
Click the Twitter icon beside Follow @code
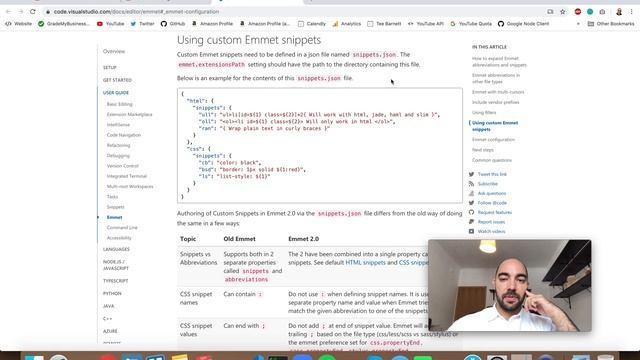[x=471, y=203]
